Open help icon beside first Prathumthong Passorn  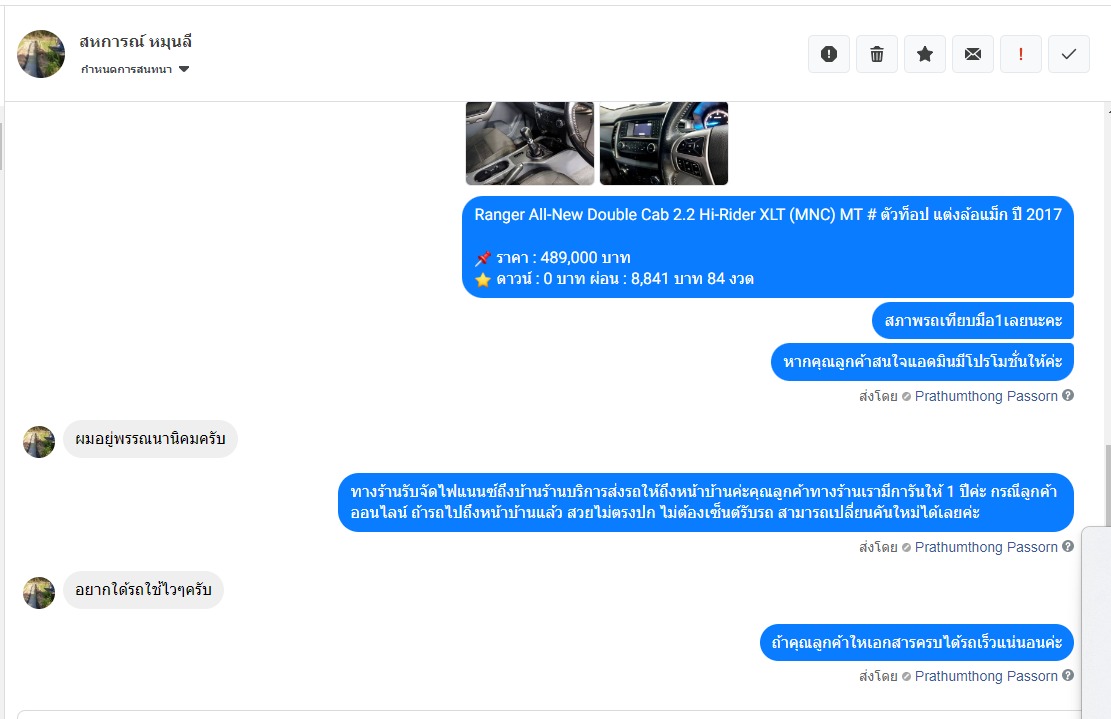pyautogui.click(x=1068, y=395)
